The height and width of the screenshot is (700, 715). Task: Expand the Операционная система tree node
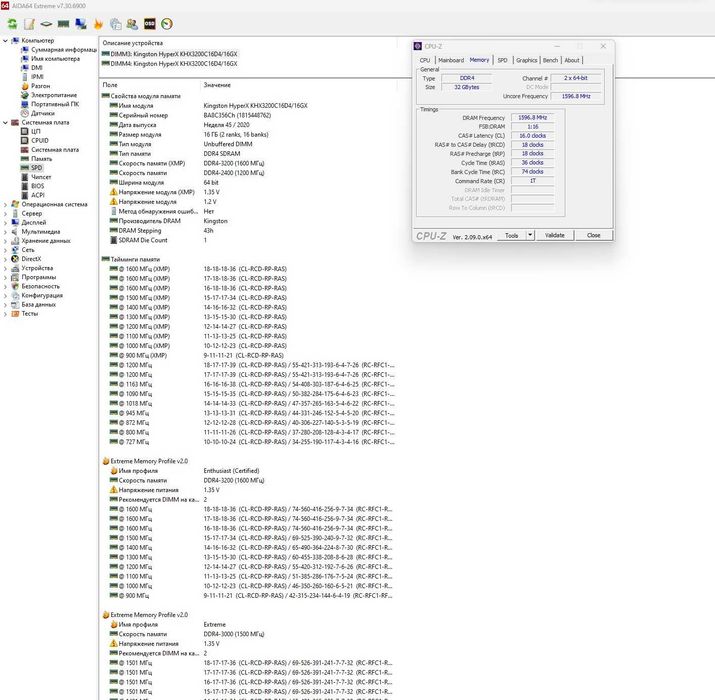coord(5,204)
